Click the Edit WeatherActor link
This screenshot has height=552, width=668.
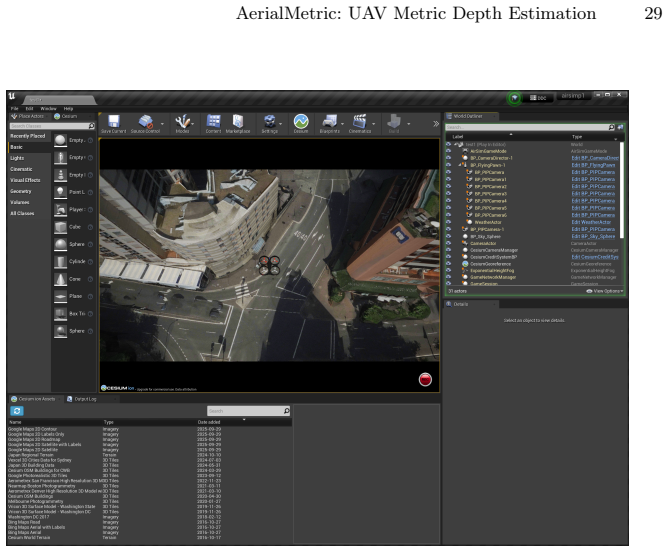591,222
